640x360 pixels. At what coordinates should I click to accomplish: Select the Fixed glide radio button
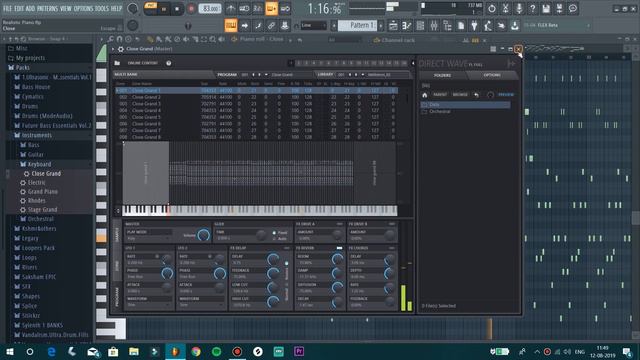tap(274, 233)
